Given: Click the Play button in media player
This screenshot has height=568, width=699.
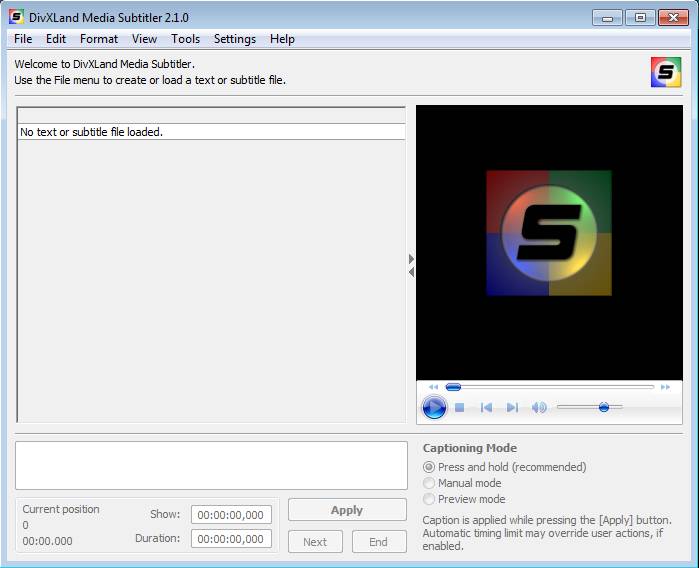Looking at the screenshot, I should (434, 407).
